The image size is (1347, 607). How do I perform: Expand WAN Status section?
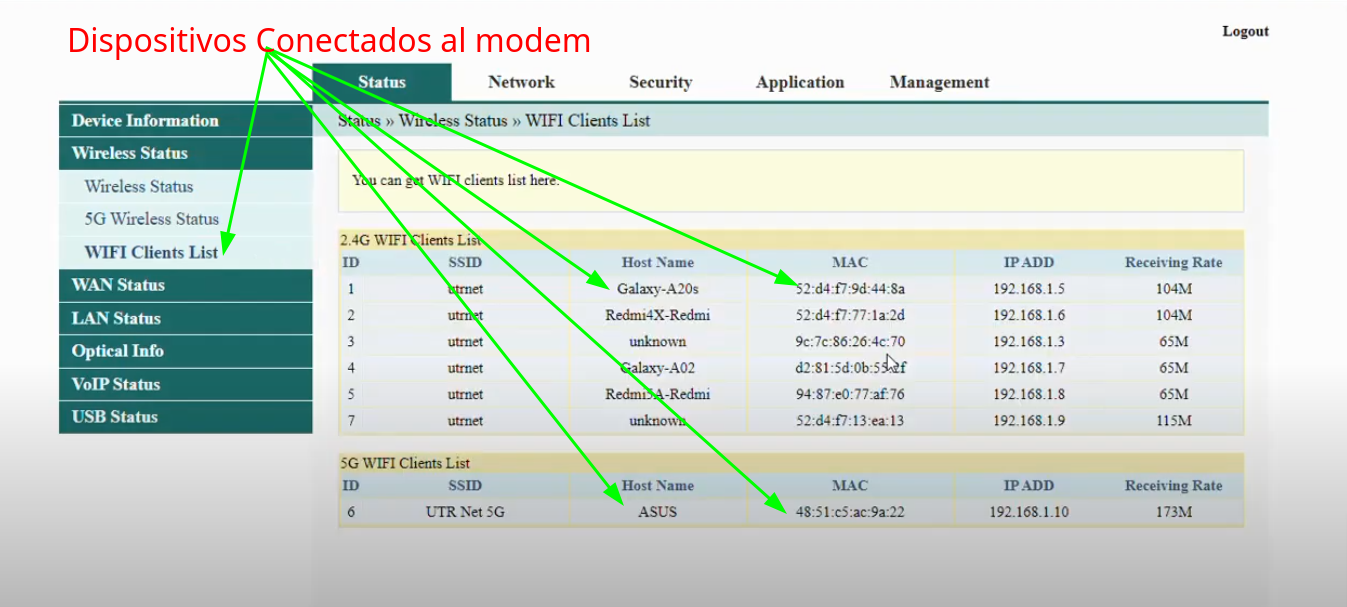coord(118,285)
